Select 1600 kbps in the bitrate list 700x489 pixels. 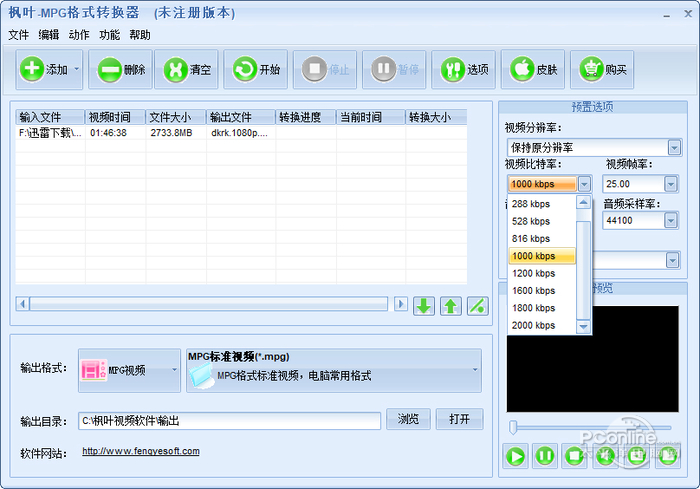click(x=542, y=291)
